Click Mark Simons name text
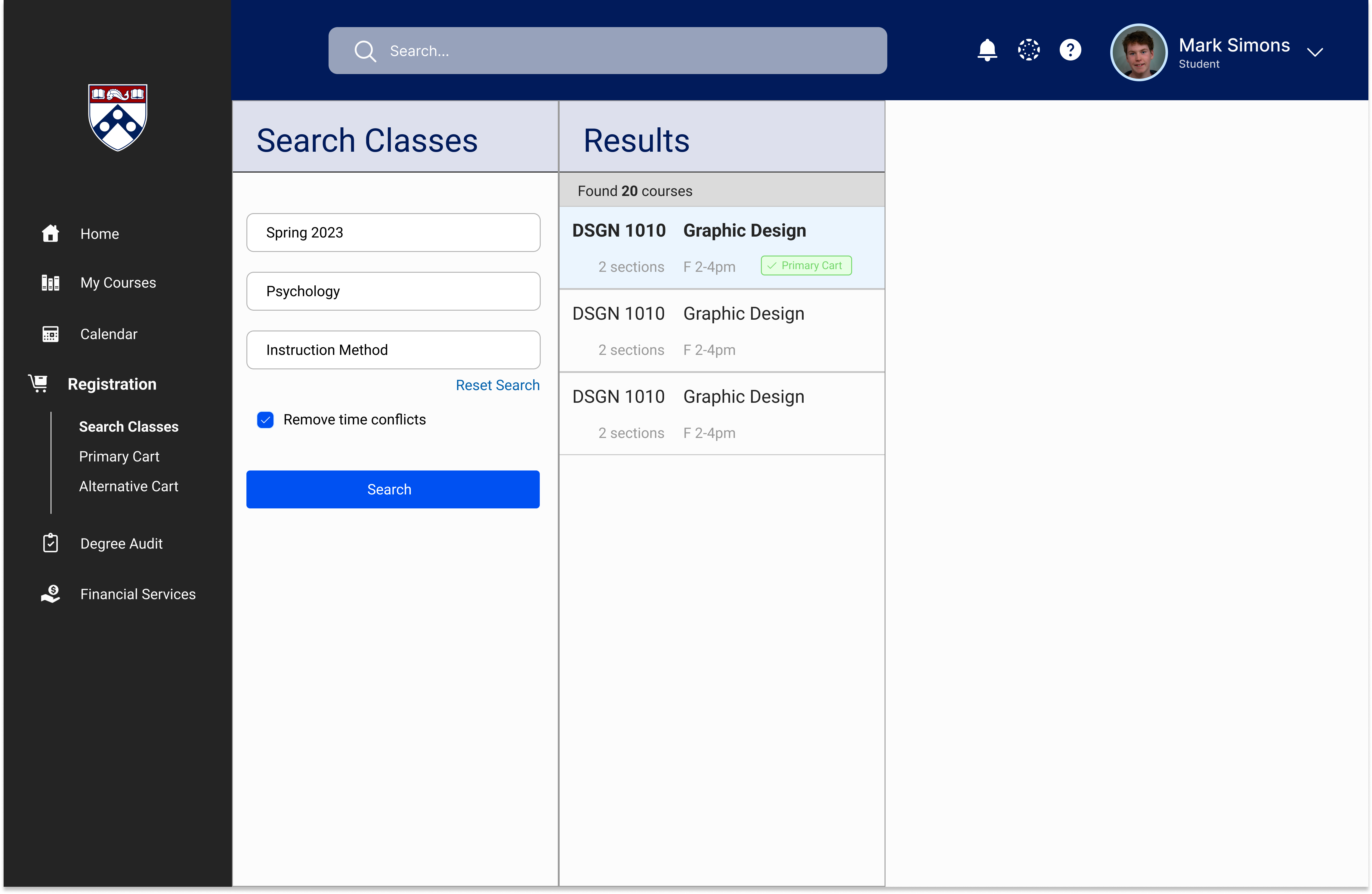This screenshot has height=894, width=1372. tap(1234, 45)
